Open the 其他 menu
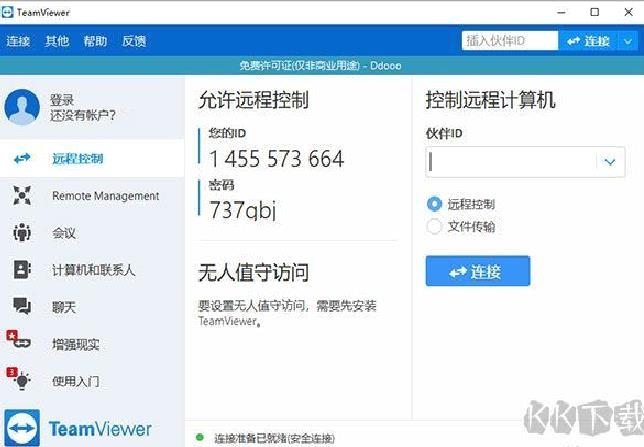Viewport: 644px width, 447px height. (x=57, y=41)
